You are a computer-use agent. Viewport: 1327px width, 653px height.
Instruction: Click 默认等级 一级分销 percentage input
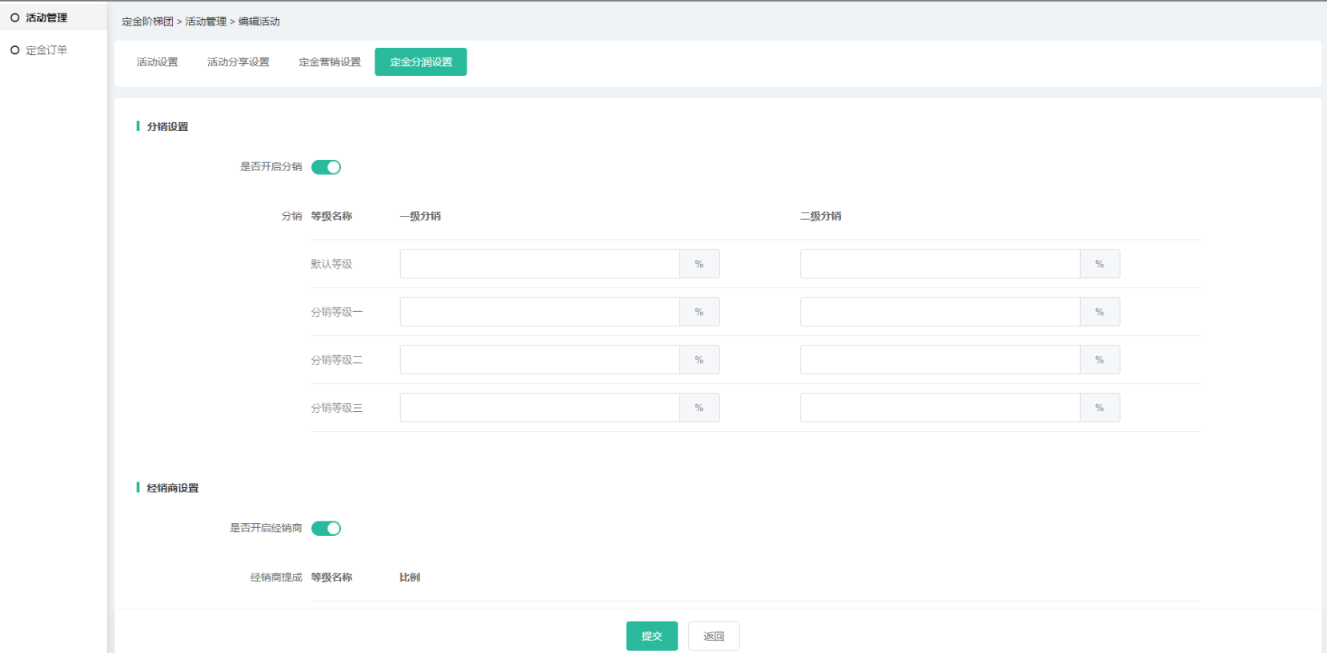coord(540,264)
